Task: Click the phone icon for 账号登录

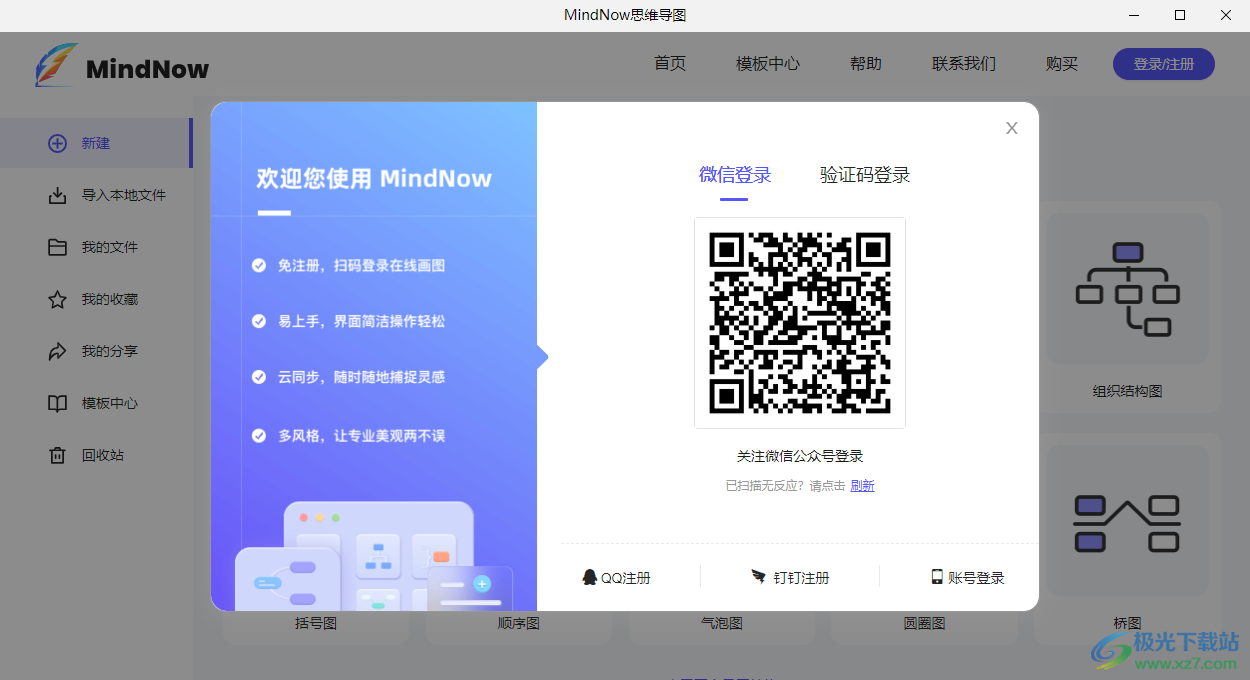Action: (x=937, y=577)
